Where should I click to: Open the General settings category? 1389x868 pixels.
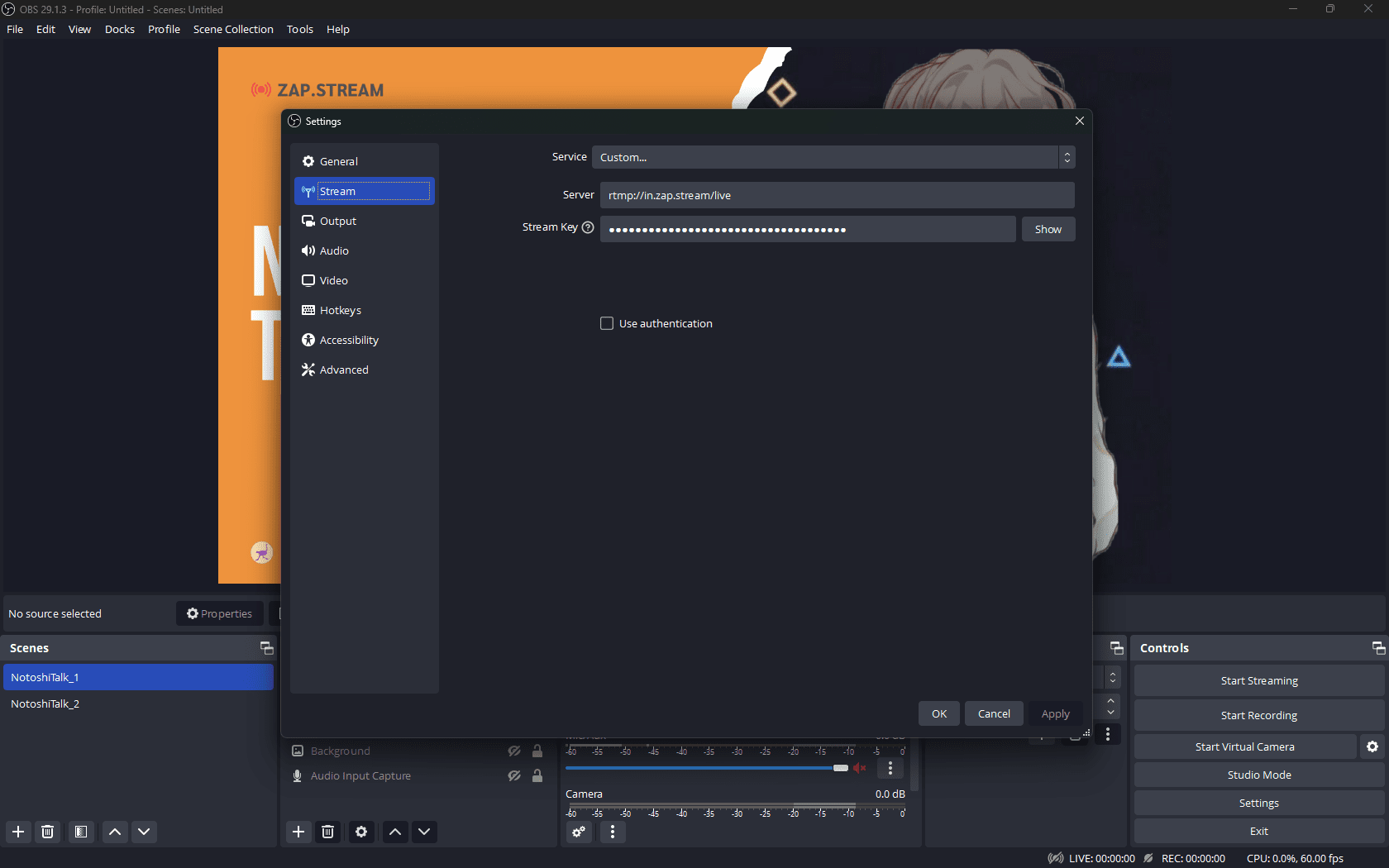coord(364,161)
